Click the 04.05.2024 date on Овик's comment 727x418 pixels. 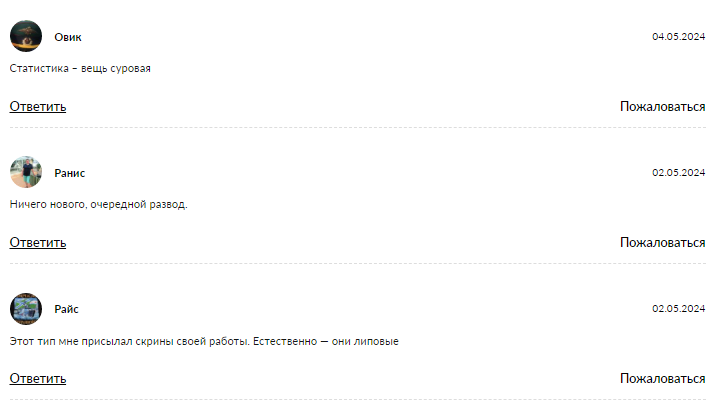679,37
